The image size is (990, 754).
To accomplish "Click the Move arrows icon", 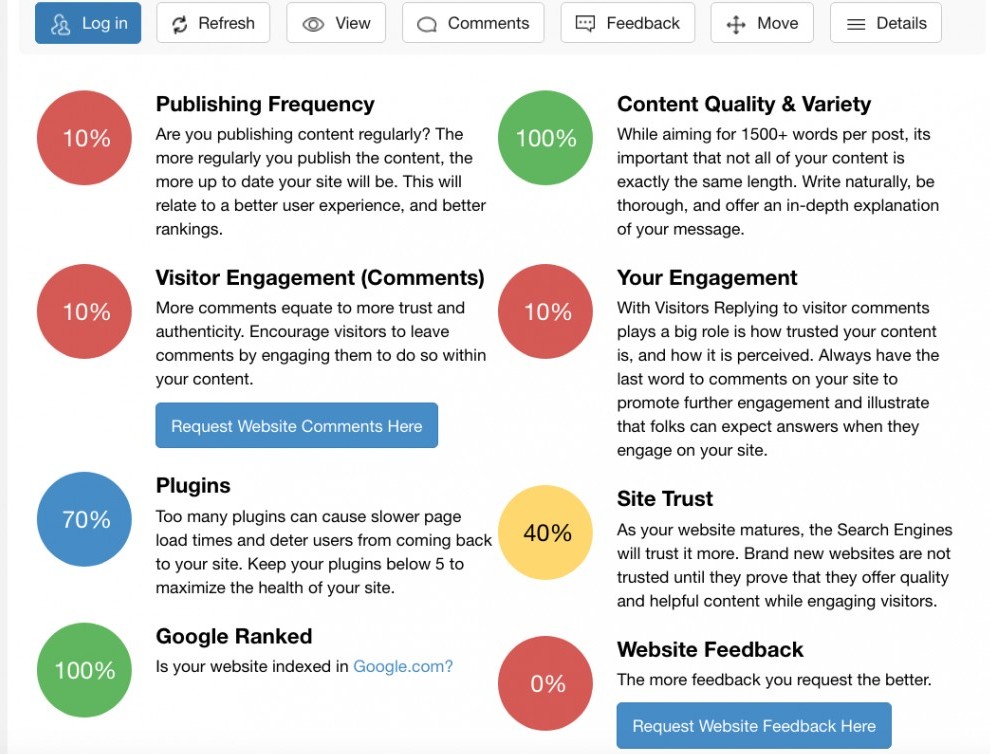I will [x=736, y=25].
